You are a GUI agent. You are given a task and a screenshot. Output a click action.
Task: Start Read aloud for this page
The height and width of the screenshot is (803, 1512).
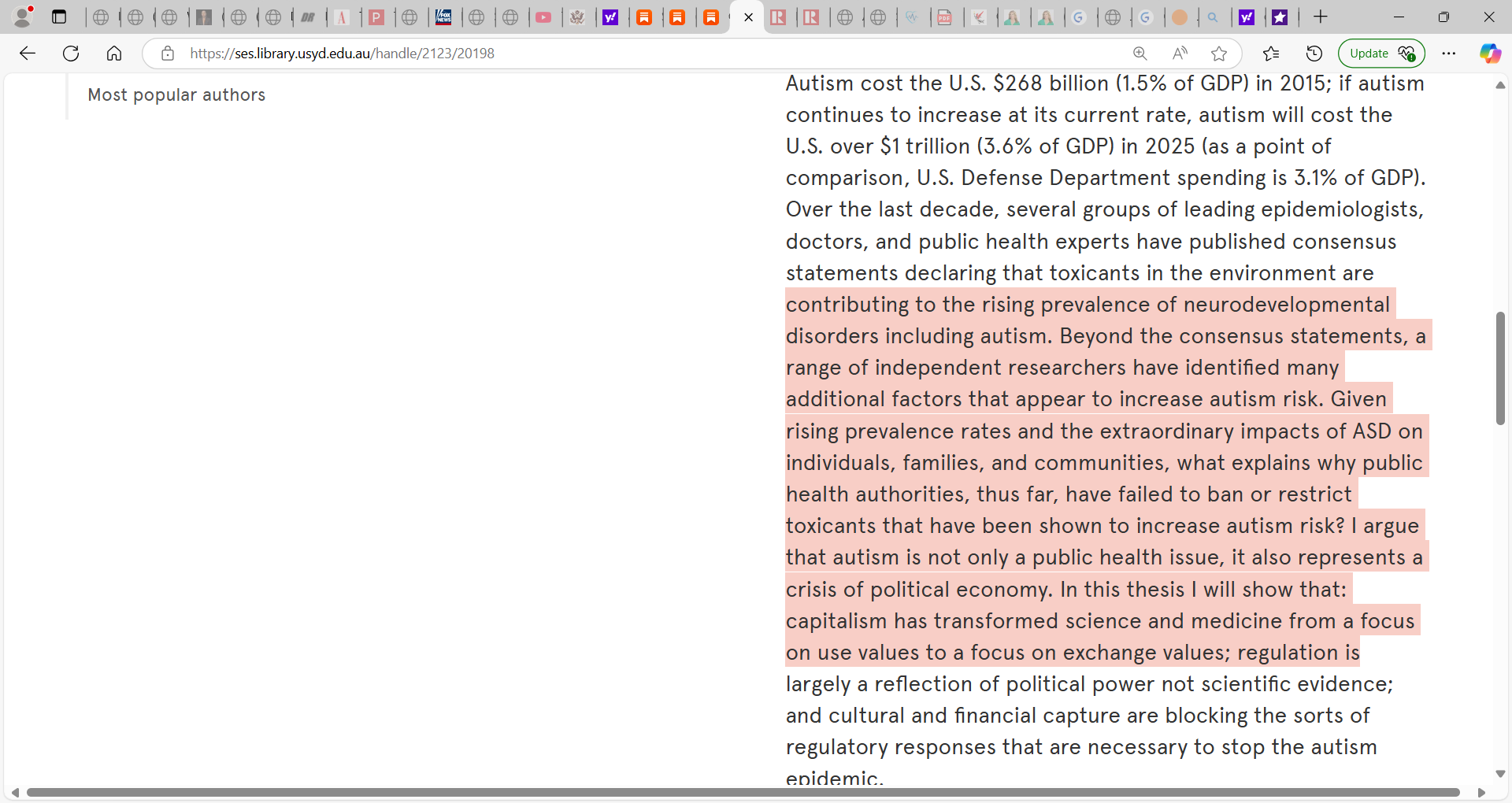pyautogui.click(x=1180, y=54)
